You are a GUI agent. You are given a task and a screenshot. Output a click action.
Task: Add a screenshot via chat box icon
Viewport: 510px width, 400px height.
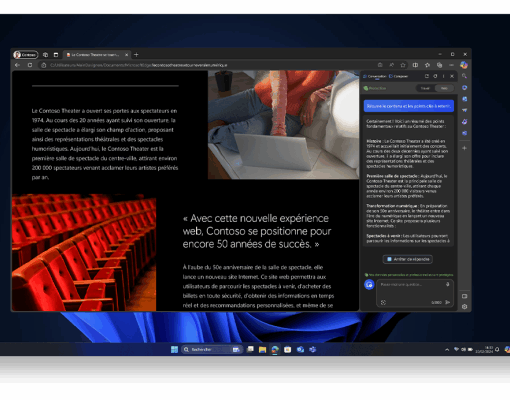click(383, 302)
